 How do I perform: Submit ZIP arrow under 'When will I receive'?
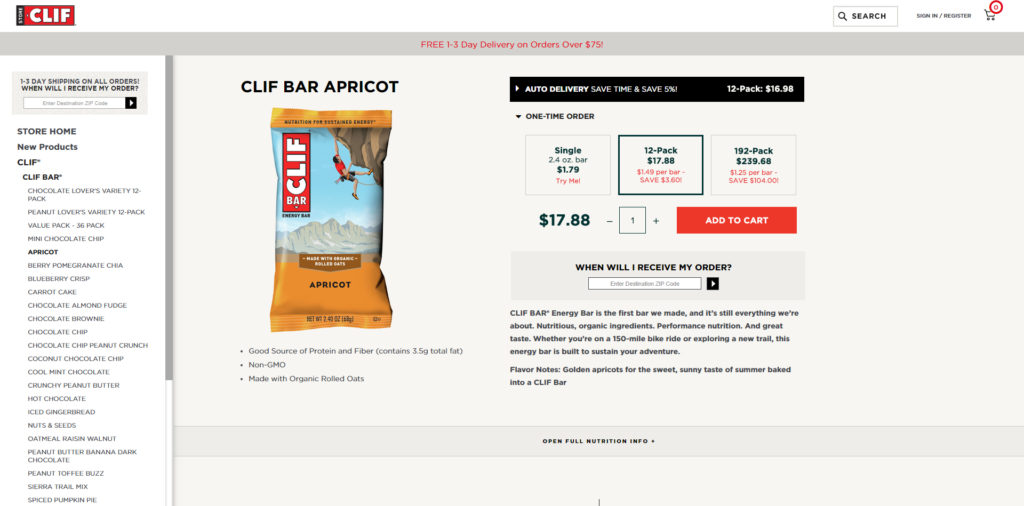pyautogui.click(x=713, y=284)
